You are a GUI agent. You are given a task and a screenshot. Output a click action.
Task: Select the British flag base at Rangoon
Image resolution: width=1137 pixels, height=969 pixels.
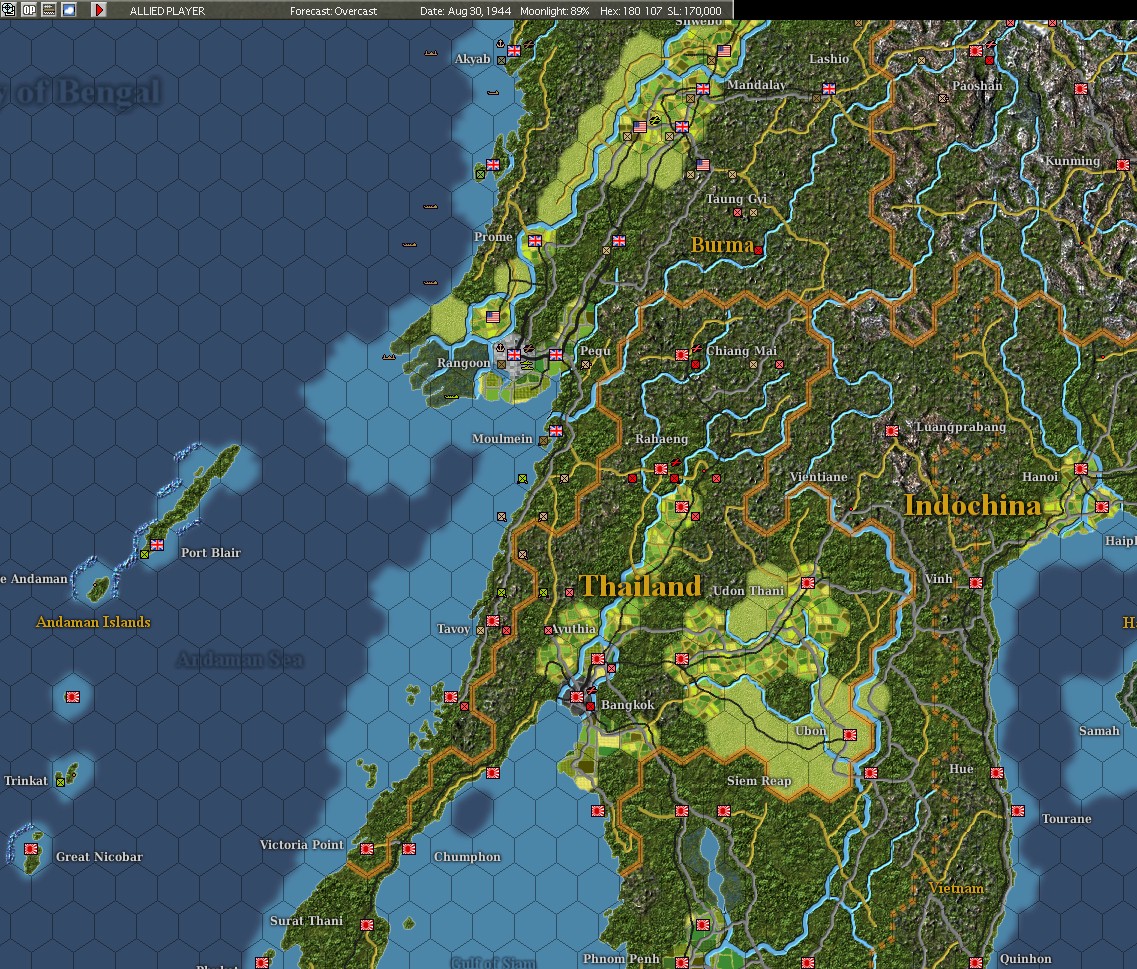(x=514, y=355)
